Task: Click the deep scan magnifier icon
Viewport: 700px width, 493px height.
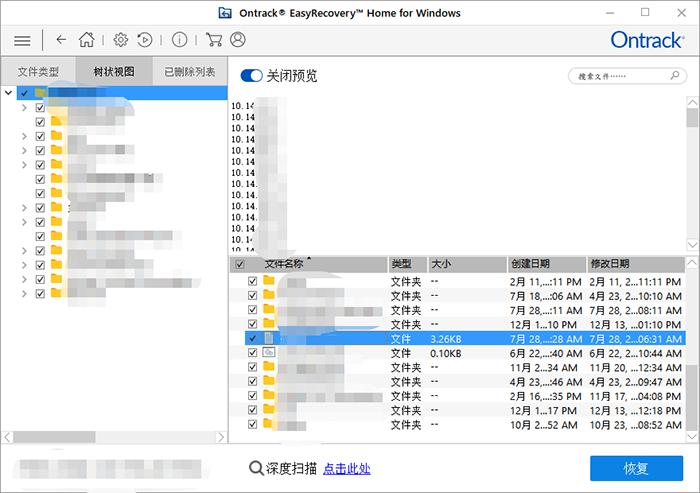Action: coord(256,468)
